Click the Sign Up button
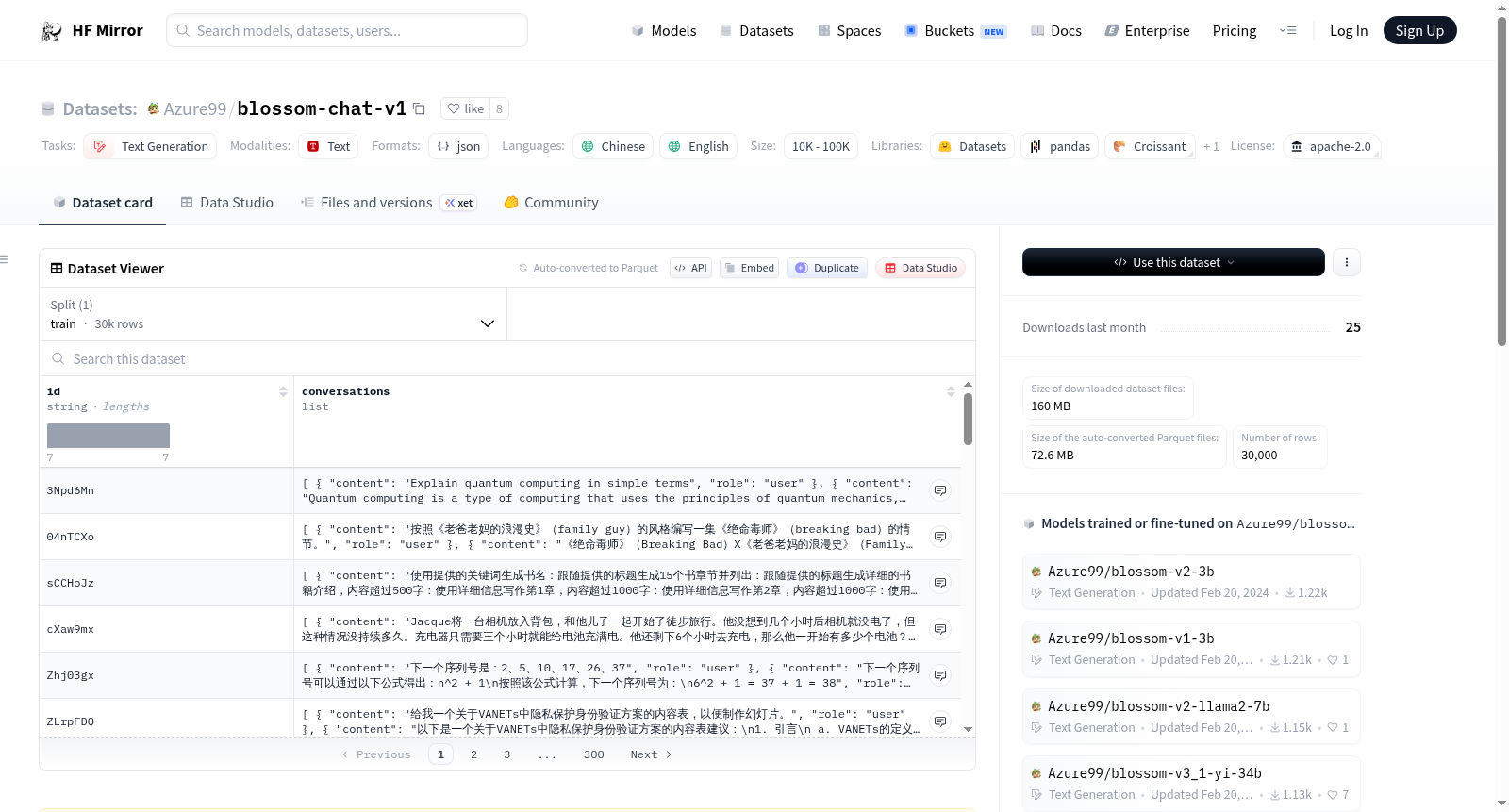Screen dimensions: 1509x812 click(1419, 30)
